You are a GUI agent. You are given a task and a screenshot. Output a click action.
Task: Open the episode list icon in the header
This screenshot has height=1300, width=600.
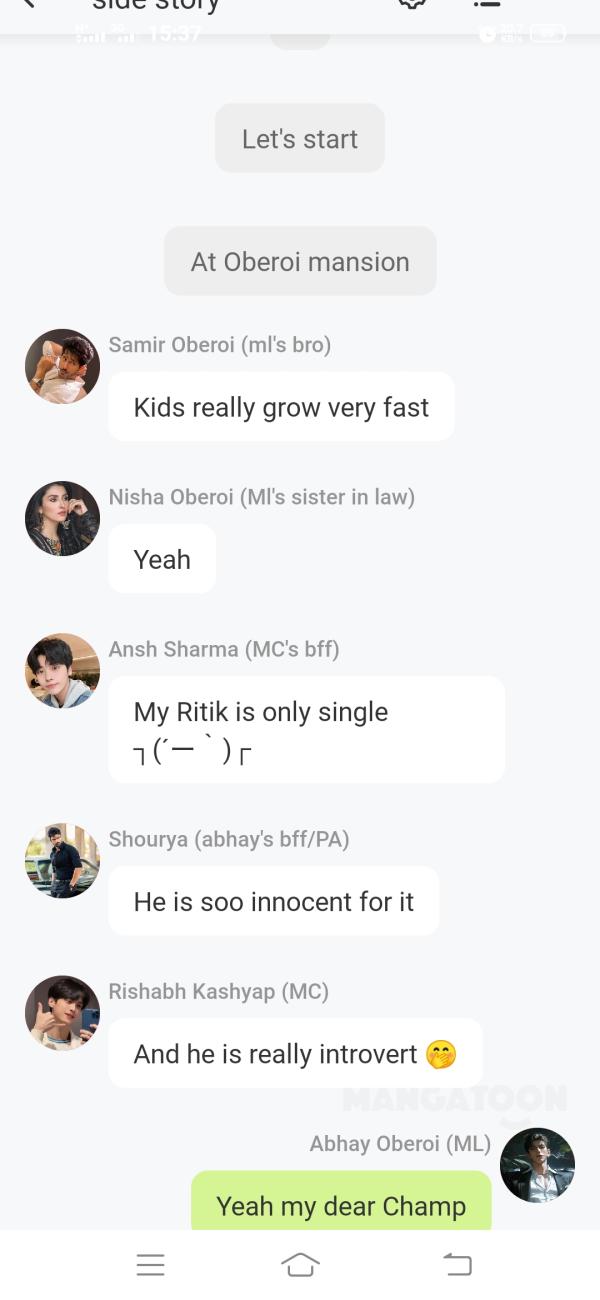[x=487, y=4]
